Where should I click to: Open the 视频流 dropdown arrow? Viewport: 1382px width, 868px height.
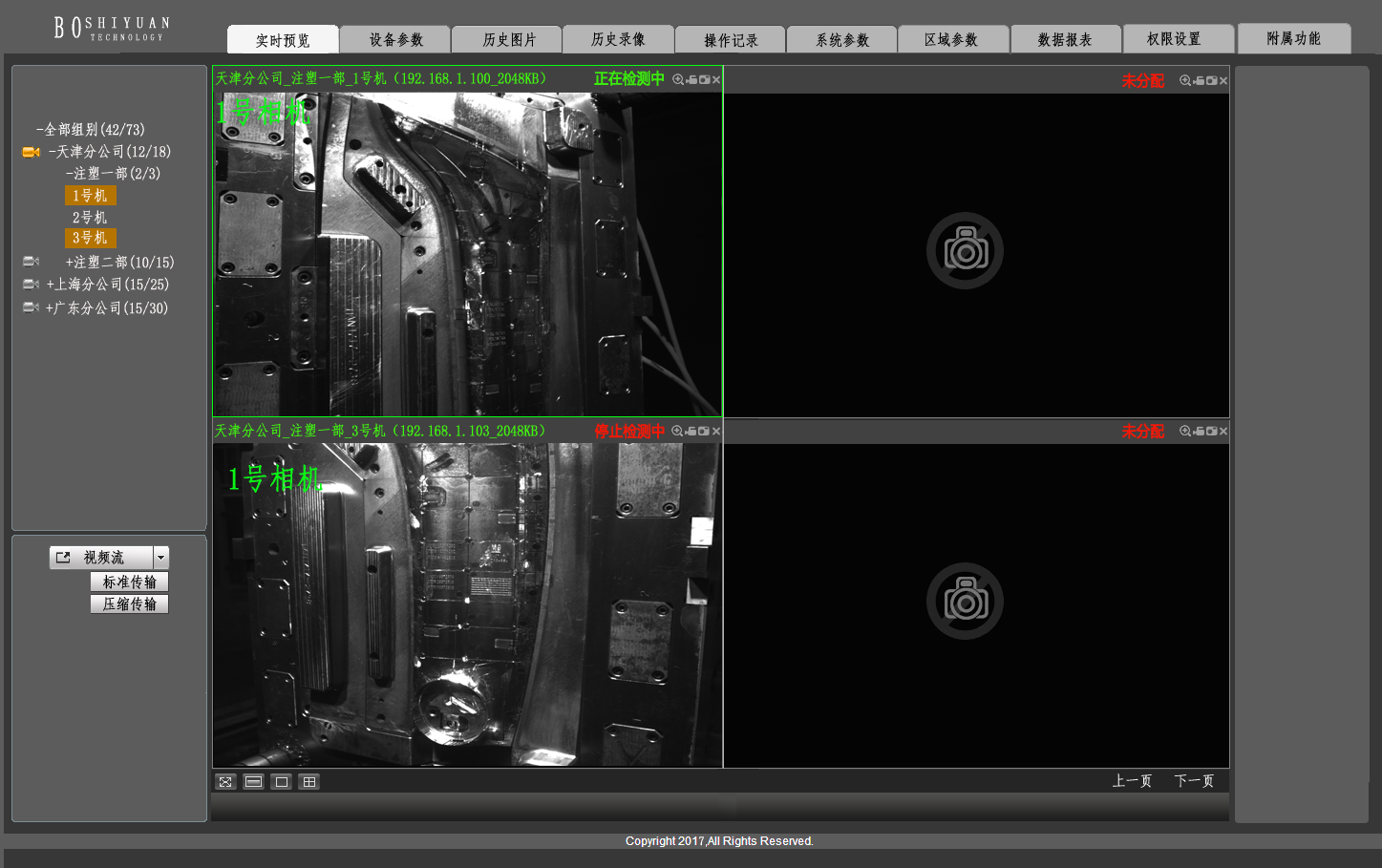tap(161, 558)
